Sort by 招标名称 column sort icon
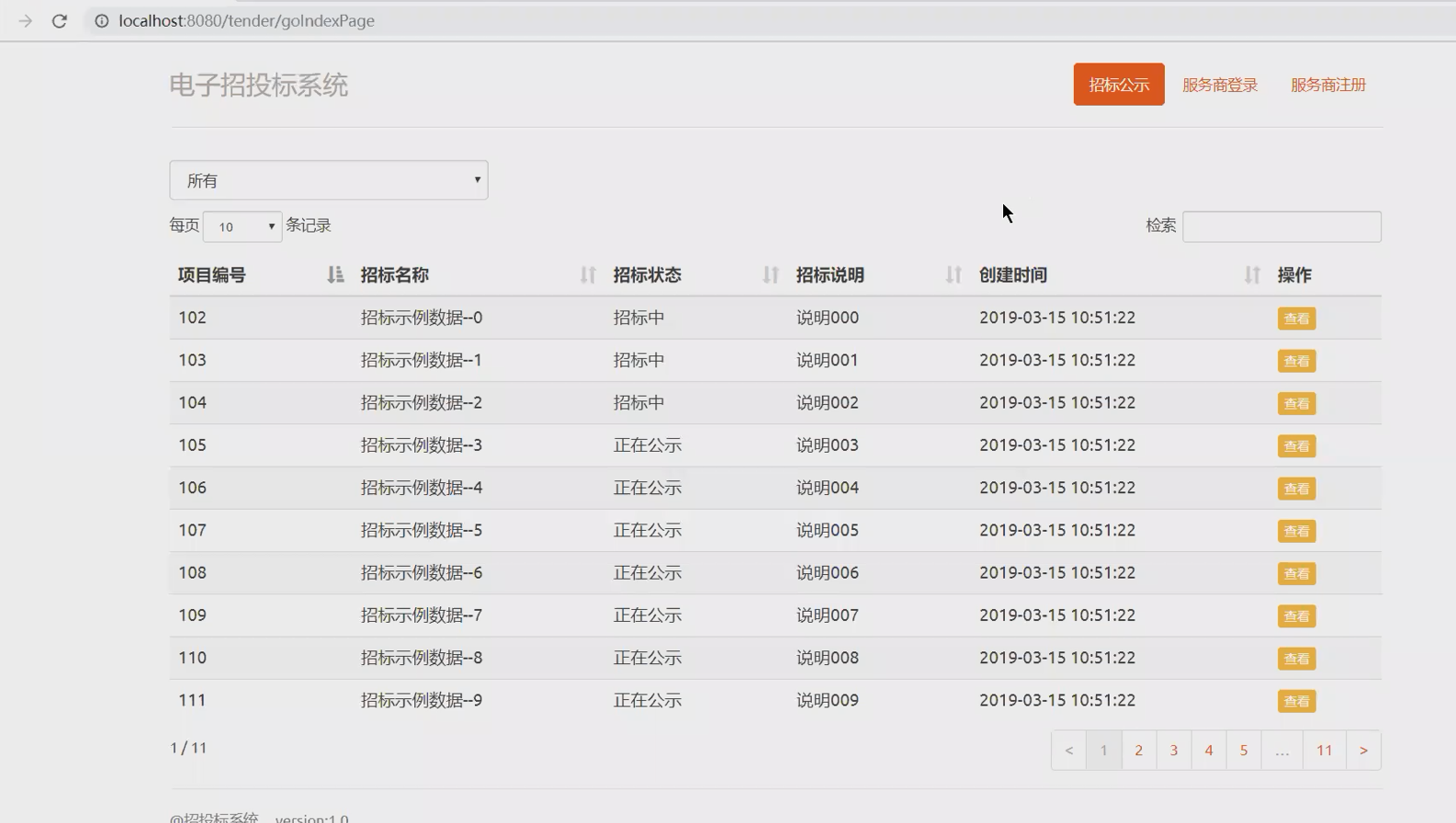This screenshot has height=823, width=1456. [x=588, y=275]
